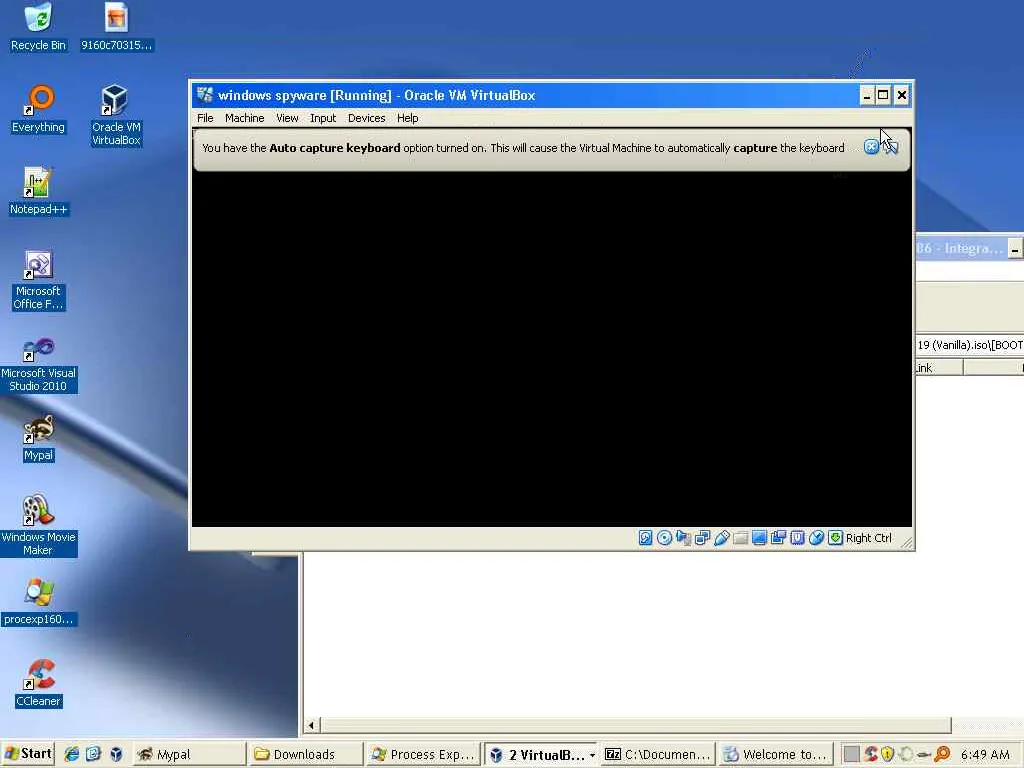1024x768 pixels.
Task: Select the Microsoft Office desktop shortcut
Action: tap(38, 280)
